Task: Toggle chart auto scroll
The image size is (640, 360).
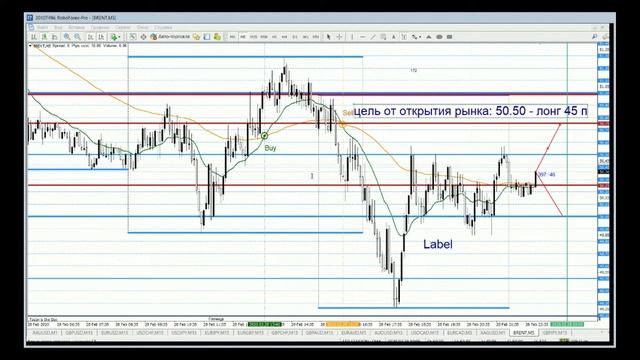Action: point(91,37)
